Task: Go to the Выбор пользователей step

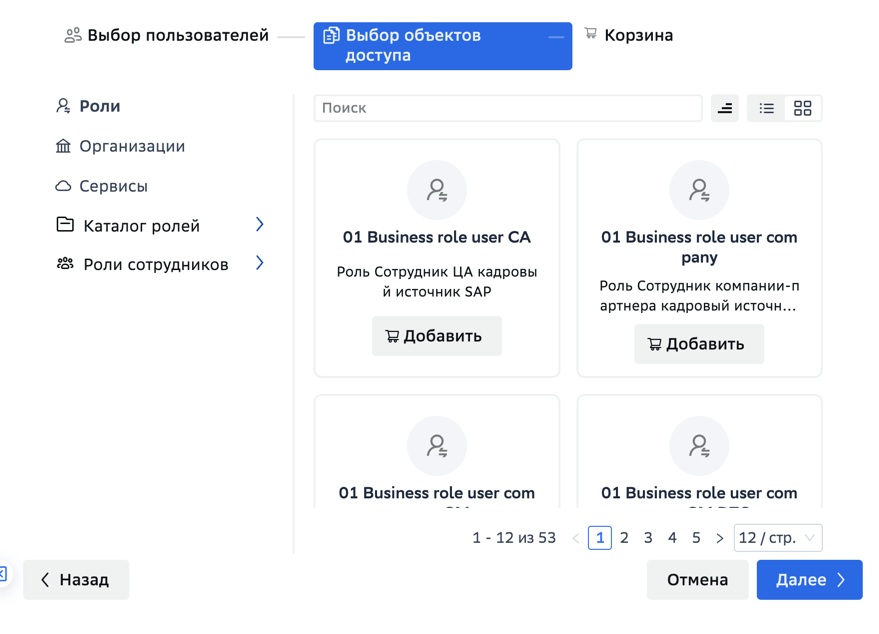Action: click(x=166, y=35)
